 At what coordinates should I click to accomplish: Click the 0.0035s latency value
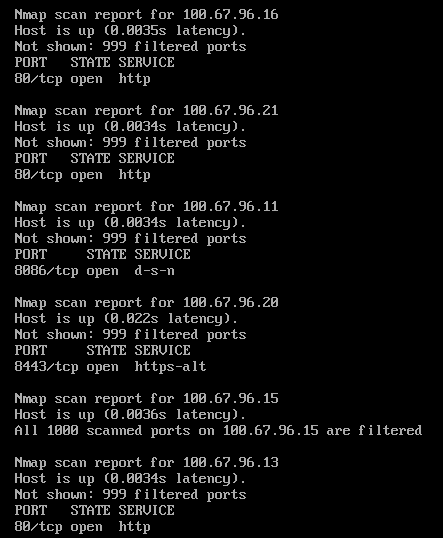(138, 31)
